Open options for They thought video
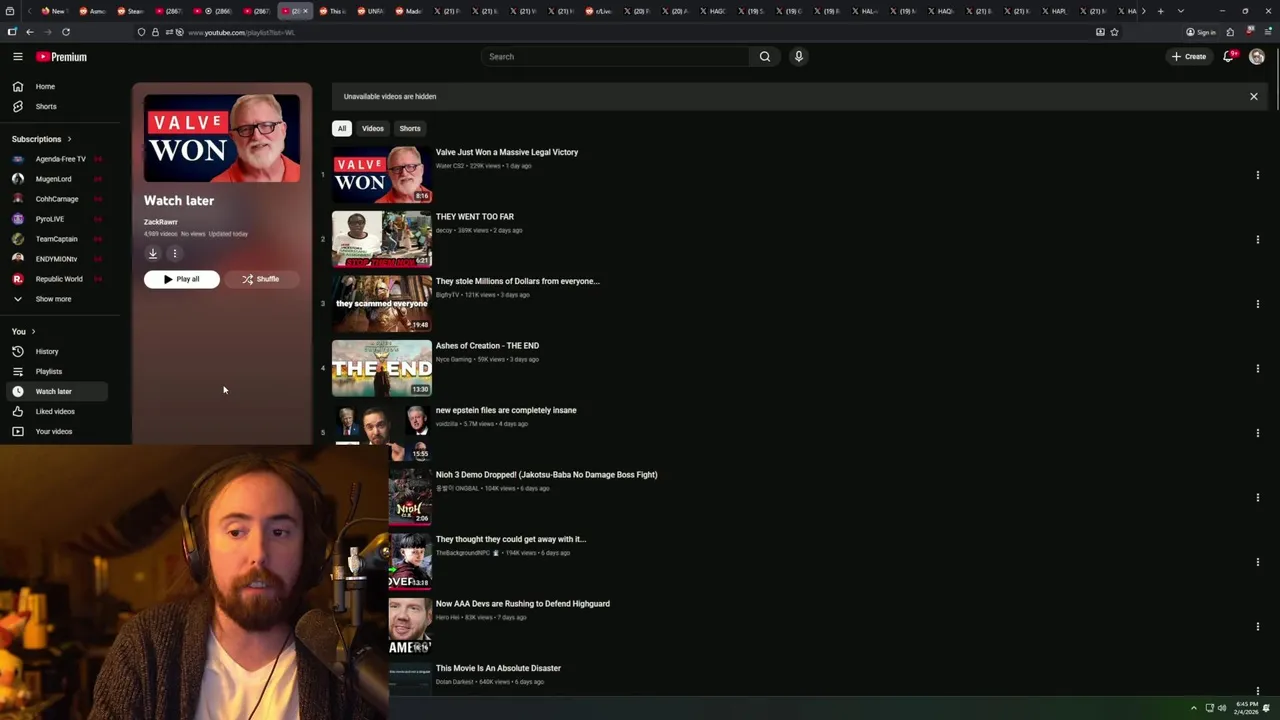Viewport: 1280px width, 720px height. (x=1258, y=562)
